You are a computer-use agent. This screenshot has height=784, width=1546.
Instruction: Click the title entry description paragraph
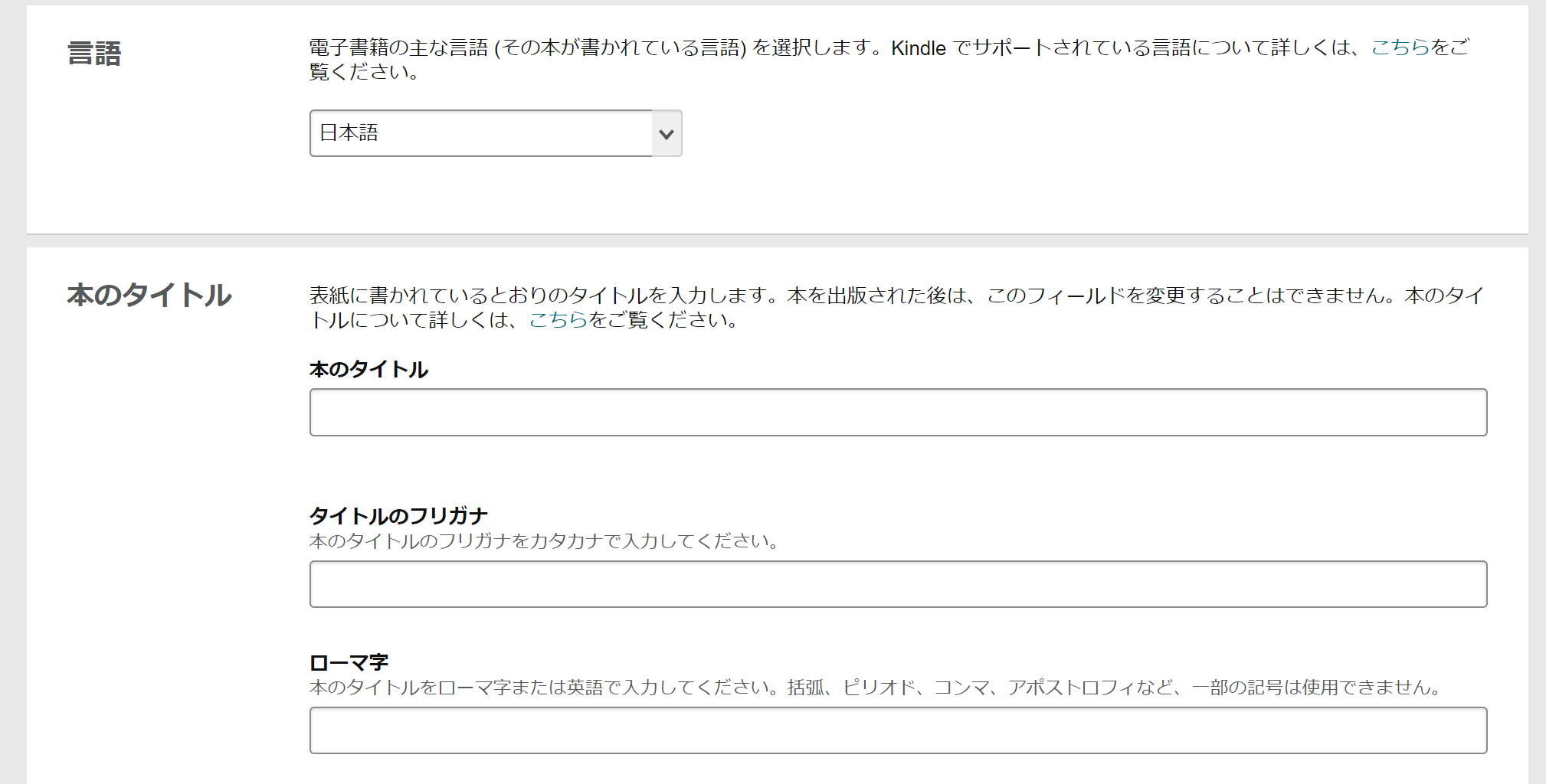(x=896, y=308)
